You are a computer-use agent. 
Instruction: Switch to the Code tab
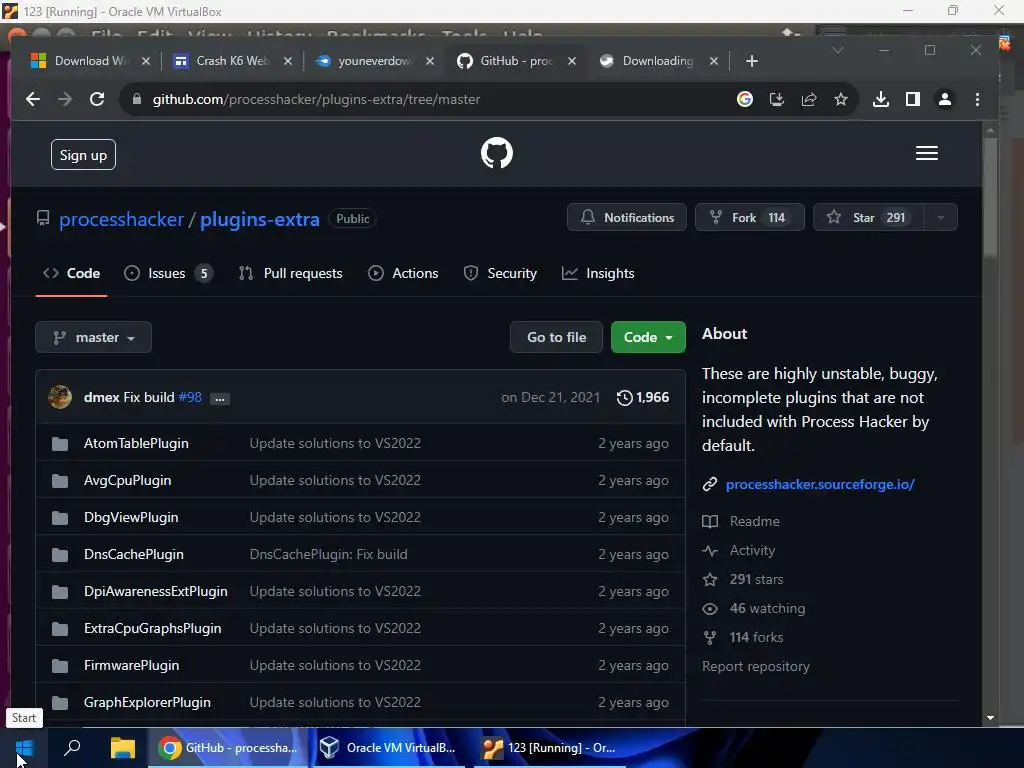[x=71, y=273]
